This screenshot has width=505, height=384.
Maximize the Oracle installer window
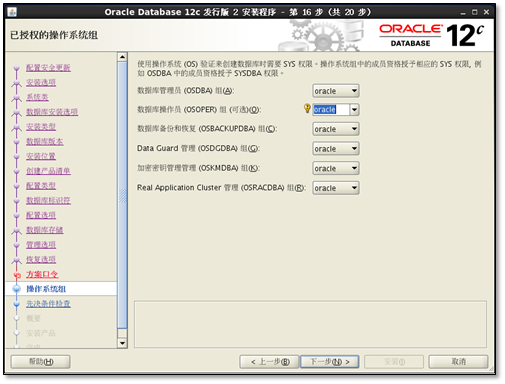(x=475, y=12)
